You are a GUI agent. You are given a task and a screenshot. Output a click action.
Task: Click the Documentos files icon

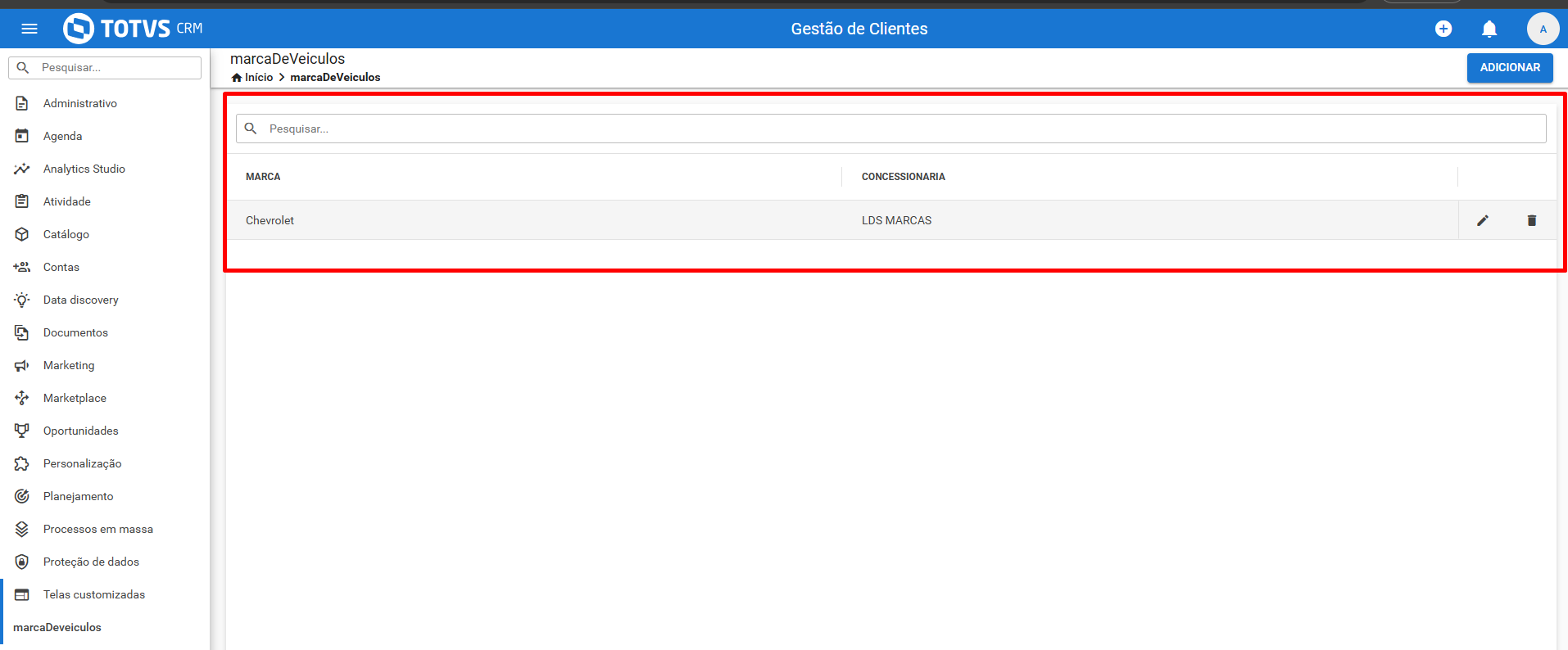(22, 332)
